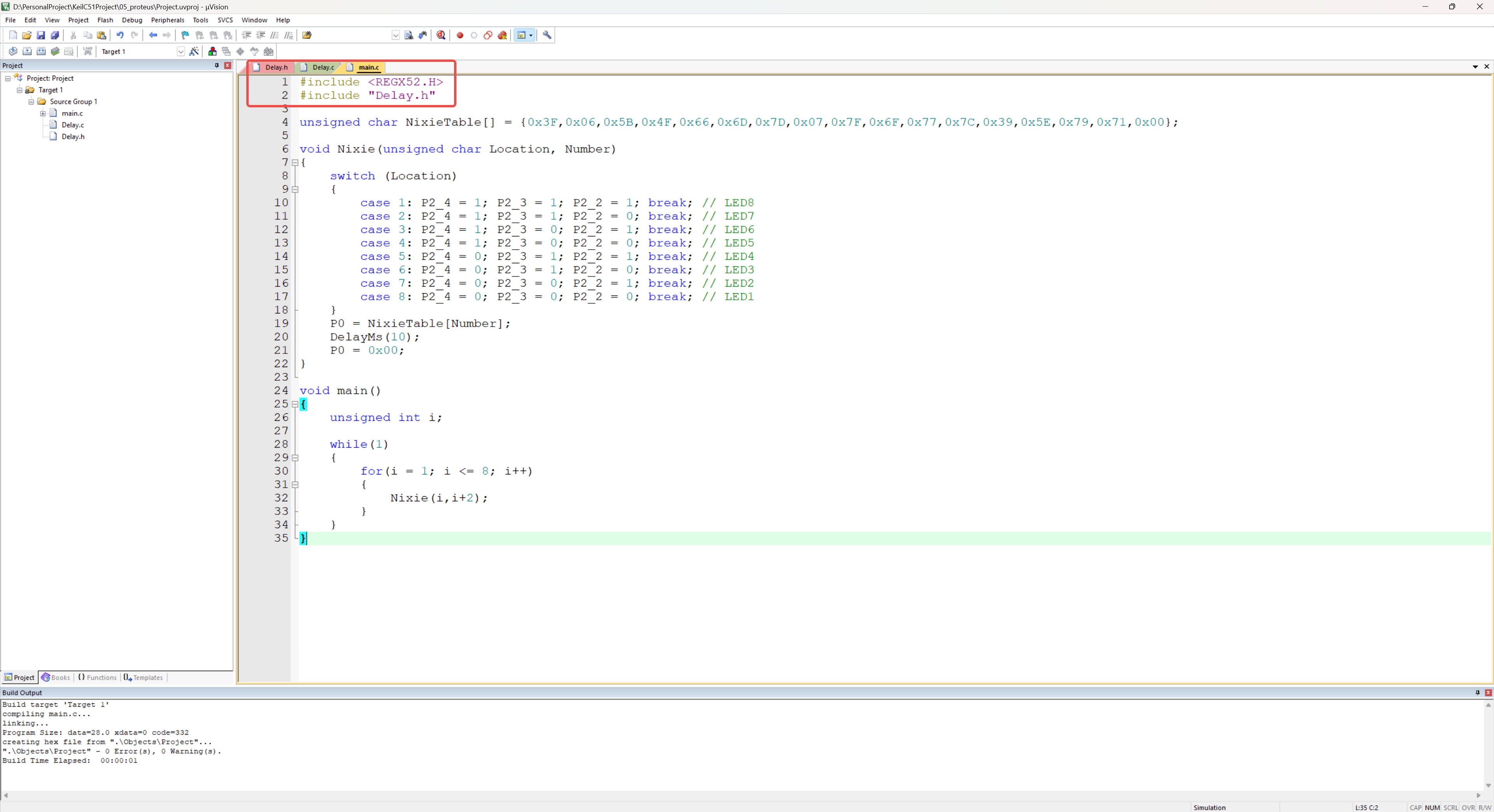Click Build Output horizontal scrollbar
Image resolution: width=1494 pixels, height=812 pixels.
742,796
